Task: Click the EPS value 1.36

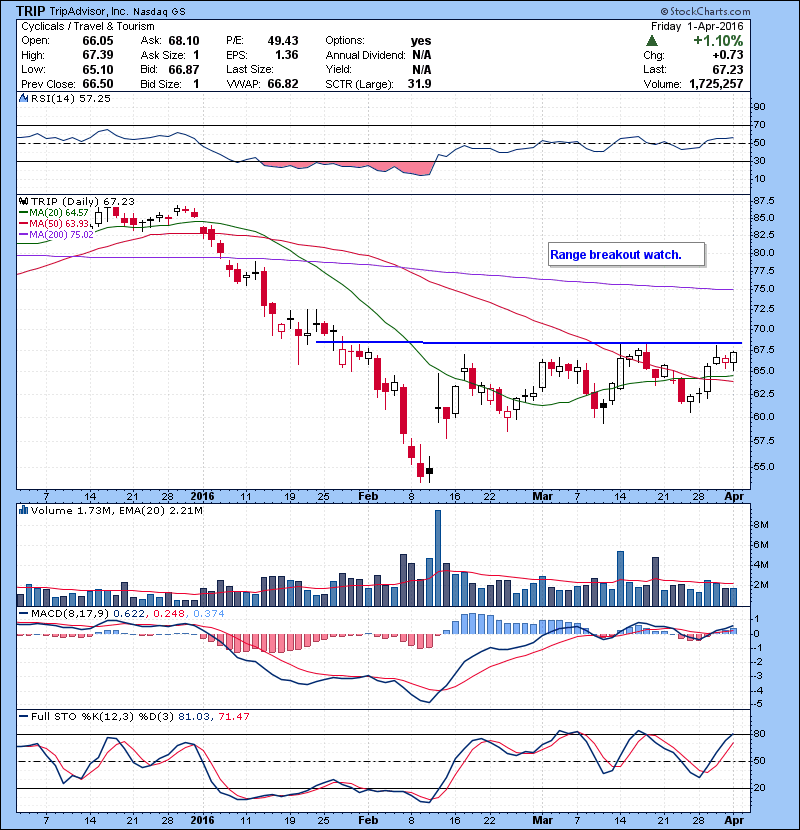Action: pos(286,55)
